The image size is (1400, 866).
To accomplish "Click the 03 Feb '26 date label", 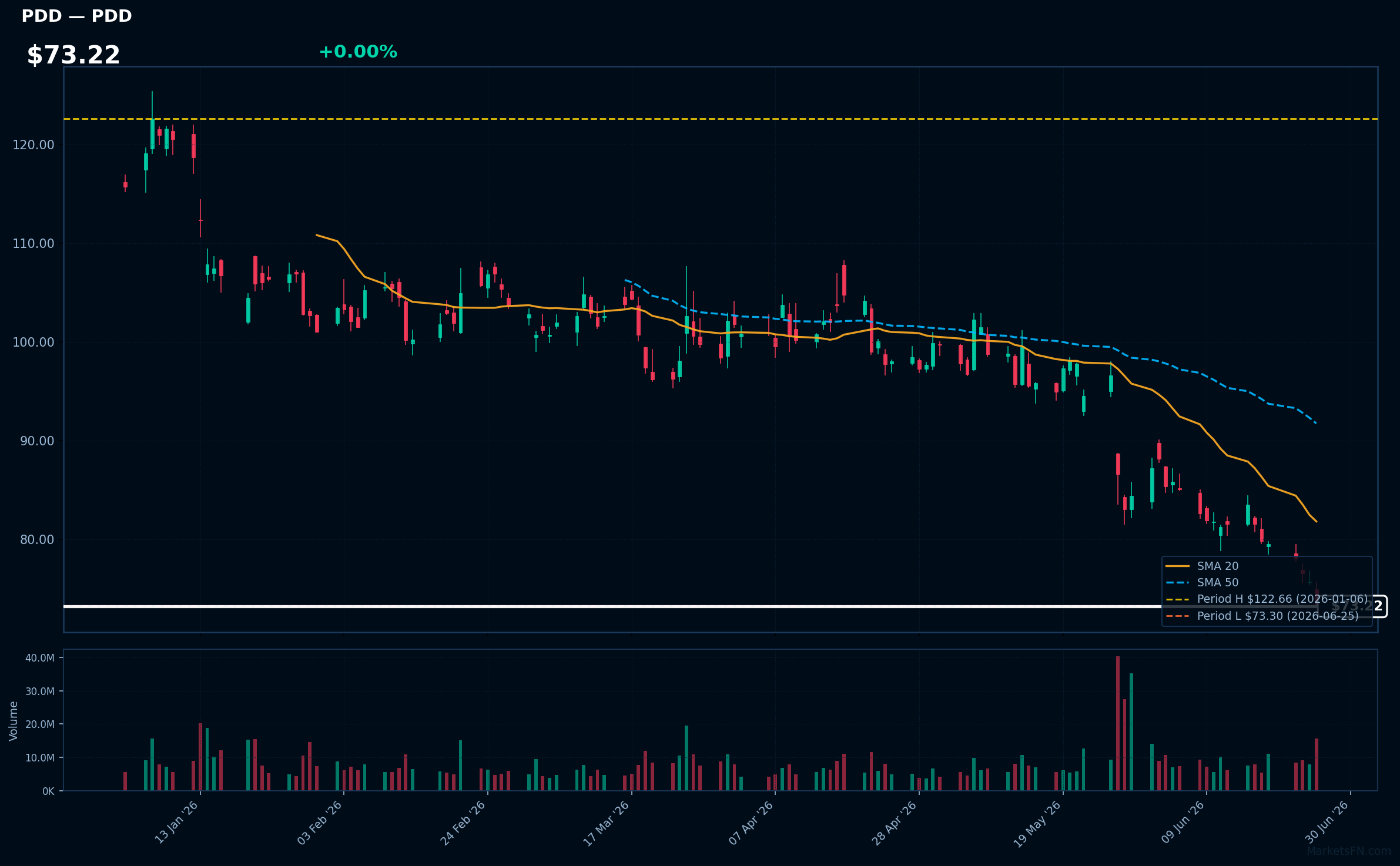I will click(320, 823).
